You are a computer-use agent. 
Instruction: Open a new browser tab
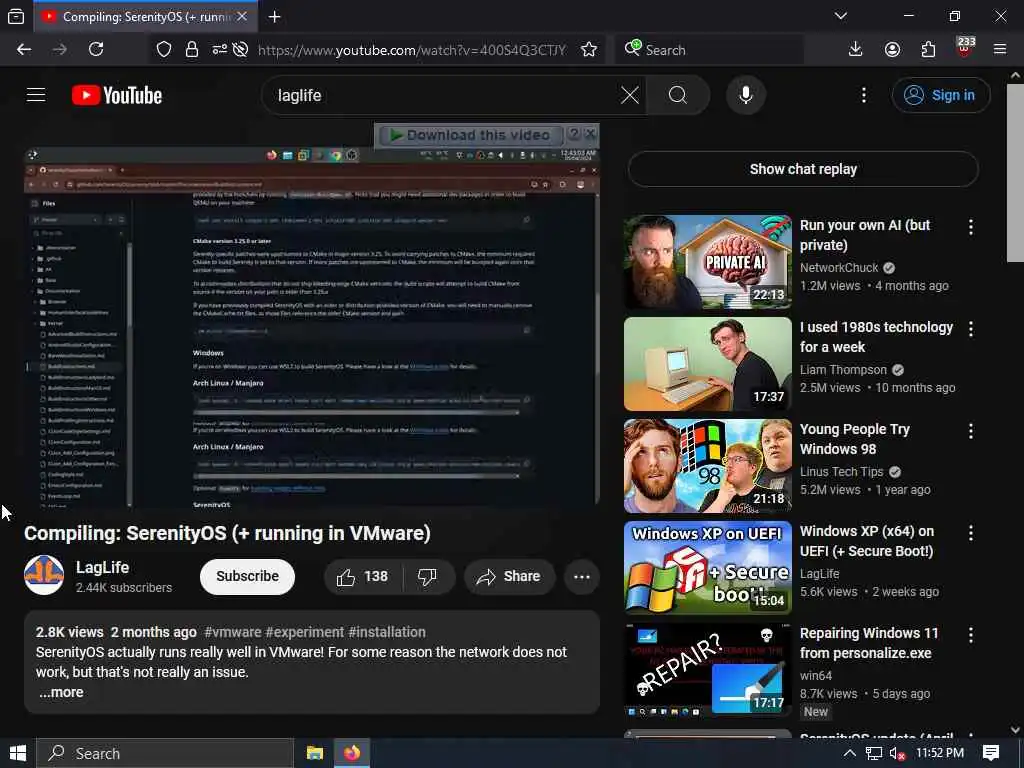click(x=275, y=17)
